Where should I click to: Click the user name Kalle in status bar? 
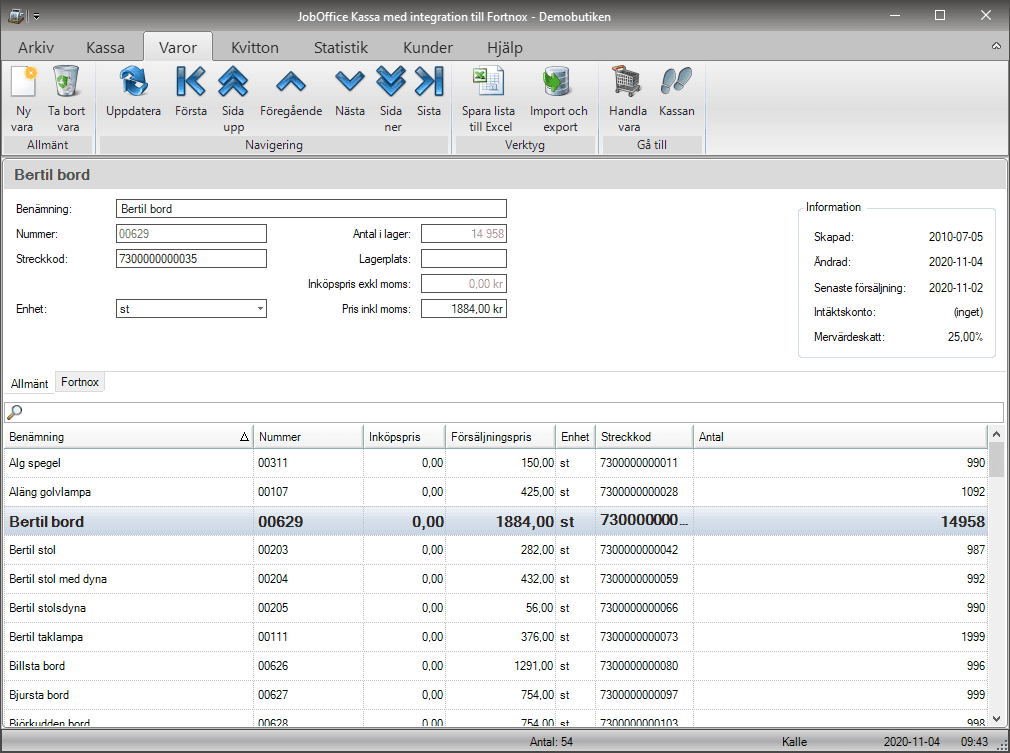[794, 741]
